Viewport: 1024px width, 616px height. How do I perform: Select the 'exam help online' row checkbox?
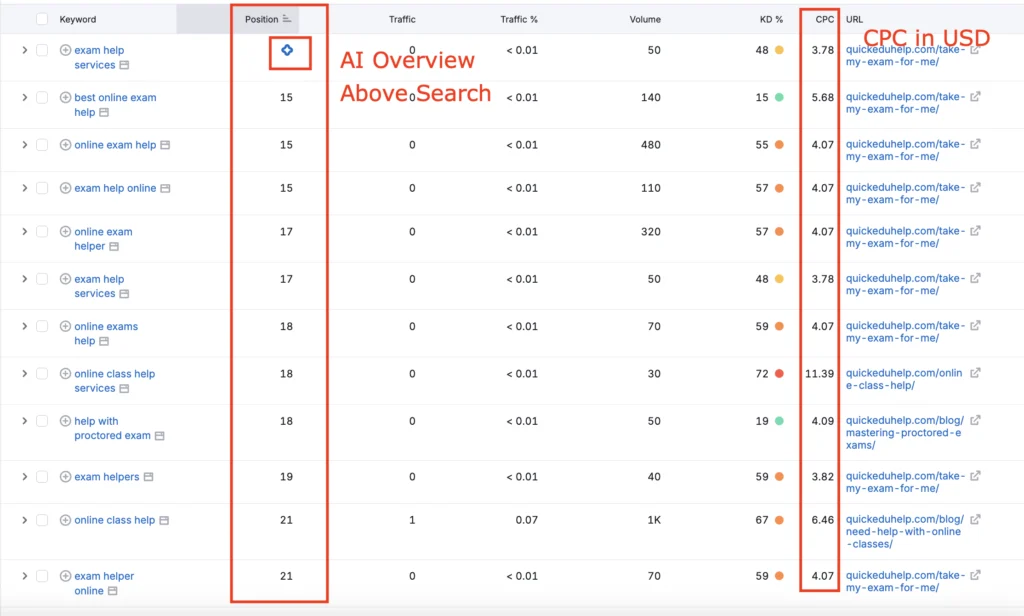pyautogui.click(x=42, y=188)
